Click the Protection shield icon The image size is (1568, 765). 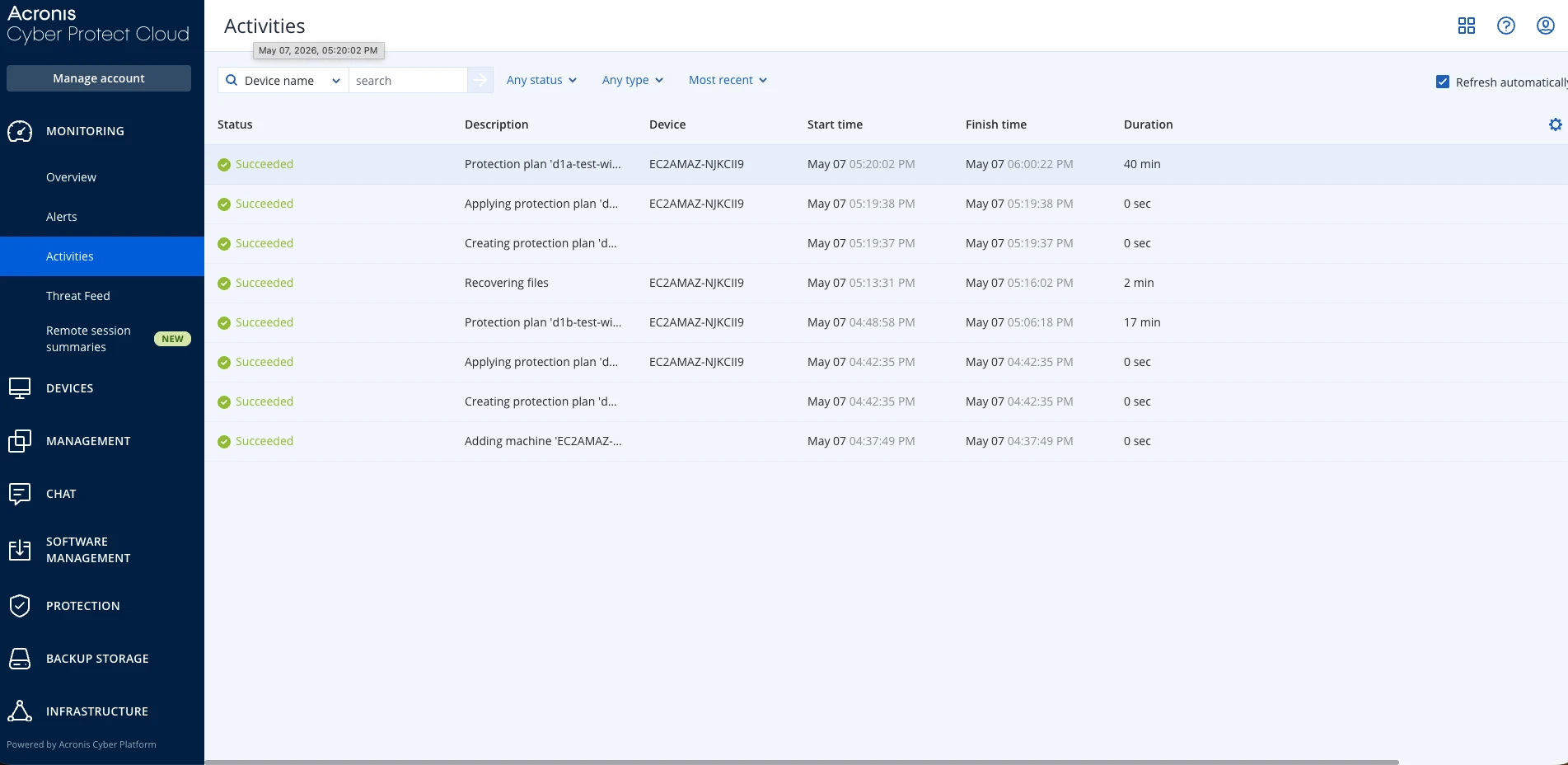pos(20,606)
